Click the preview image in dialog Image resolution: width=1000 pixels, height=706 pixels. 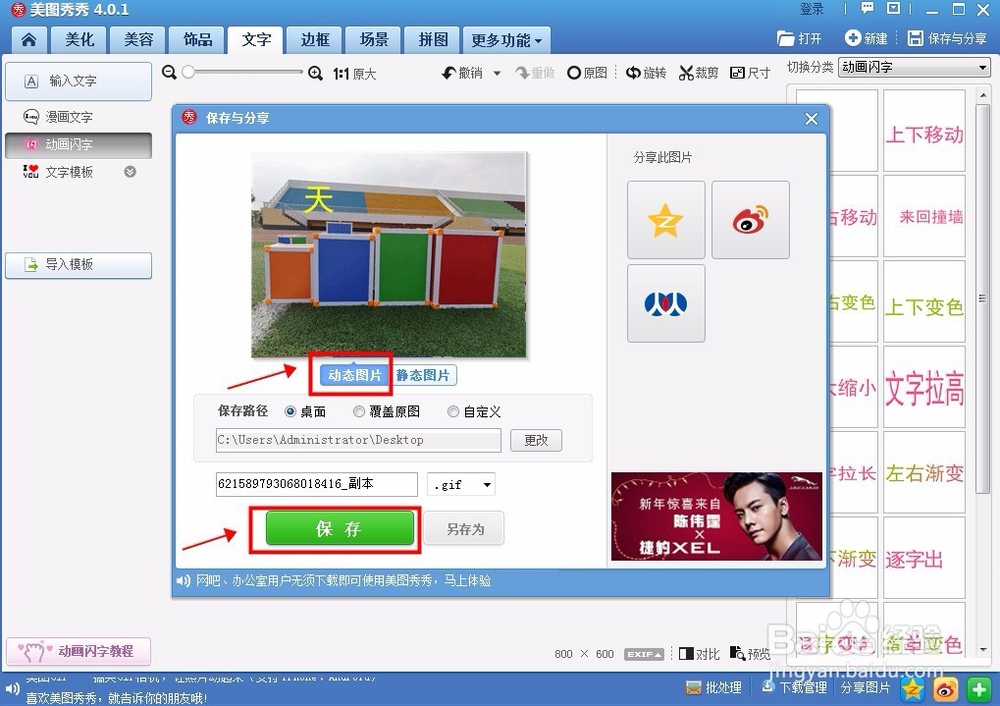pos(389,254)
